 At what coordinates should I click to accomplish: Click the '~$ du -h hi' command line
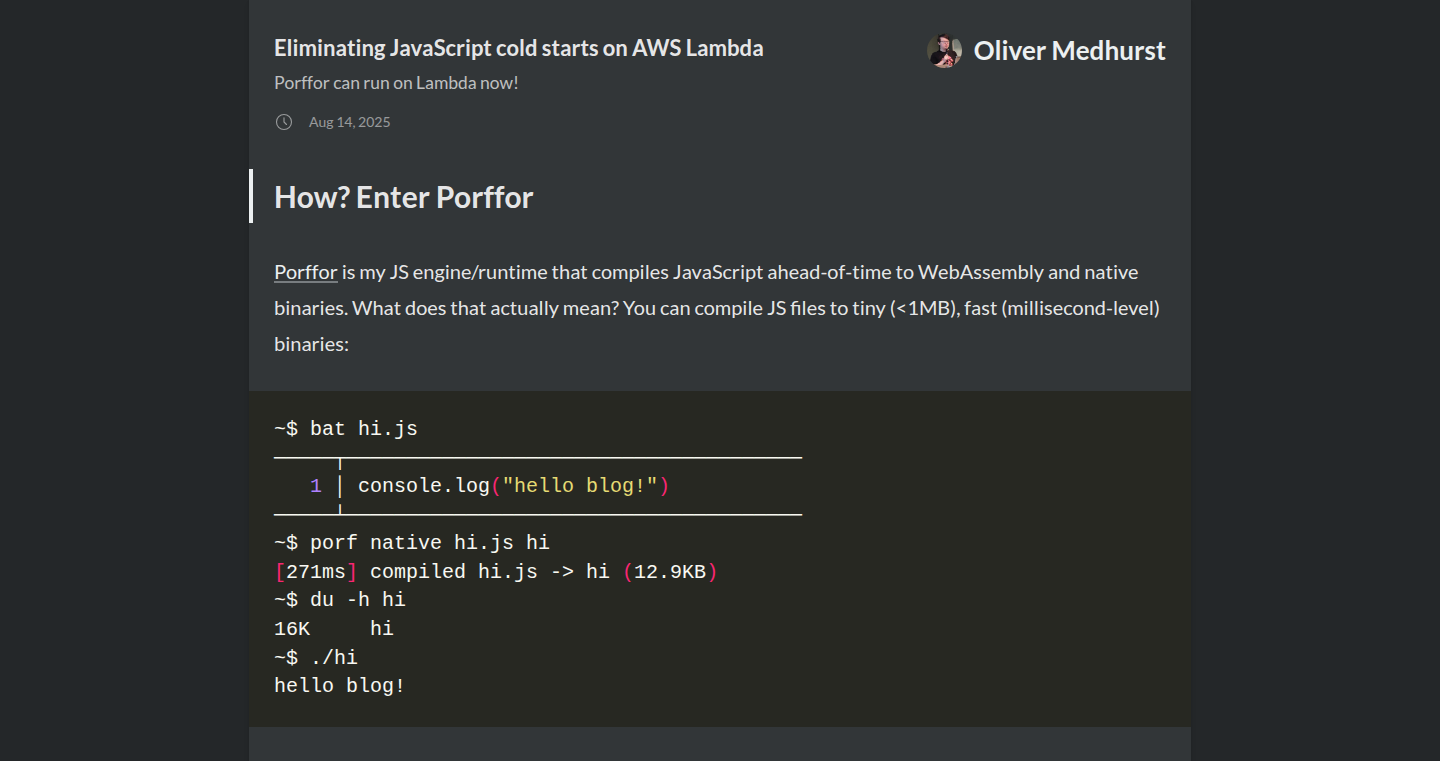tap(340, 600)
